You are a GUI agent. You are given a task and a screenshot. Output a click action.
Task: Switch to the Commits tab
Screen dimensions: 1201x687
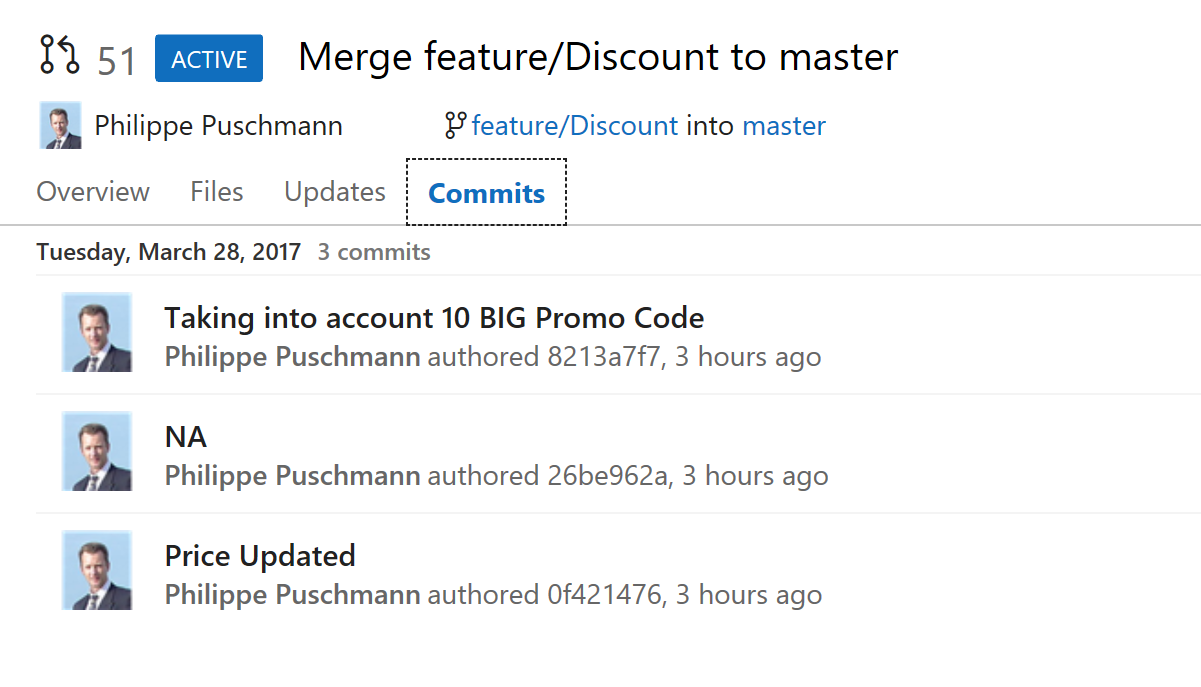click(486, 192)
